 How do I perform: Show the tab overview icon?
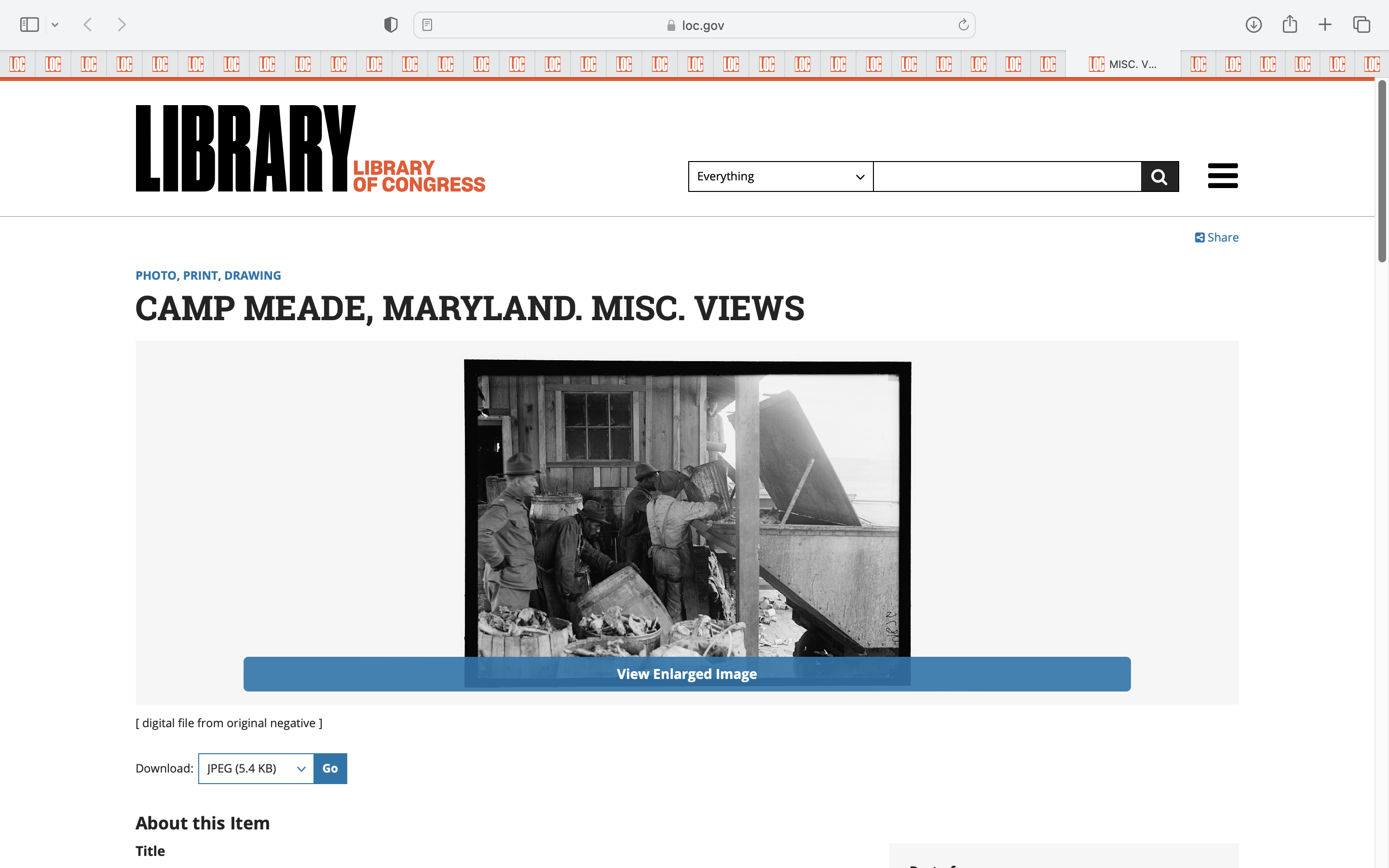pyautogui.click(x=1362, y=25)
